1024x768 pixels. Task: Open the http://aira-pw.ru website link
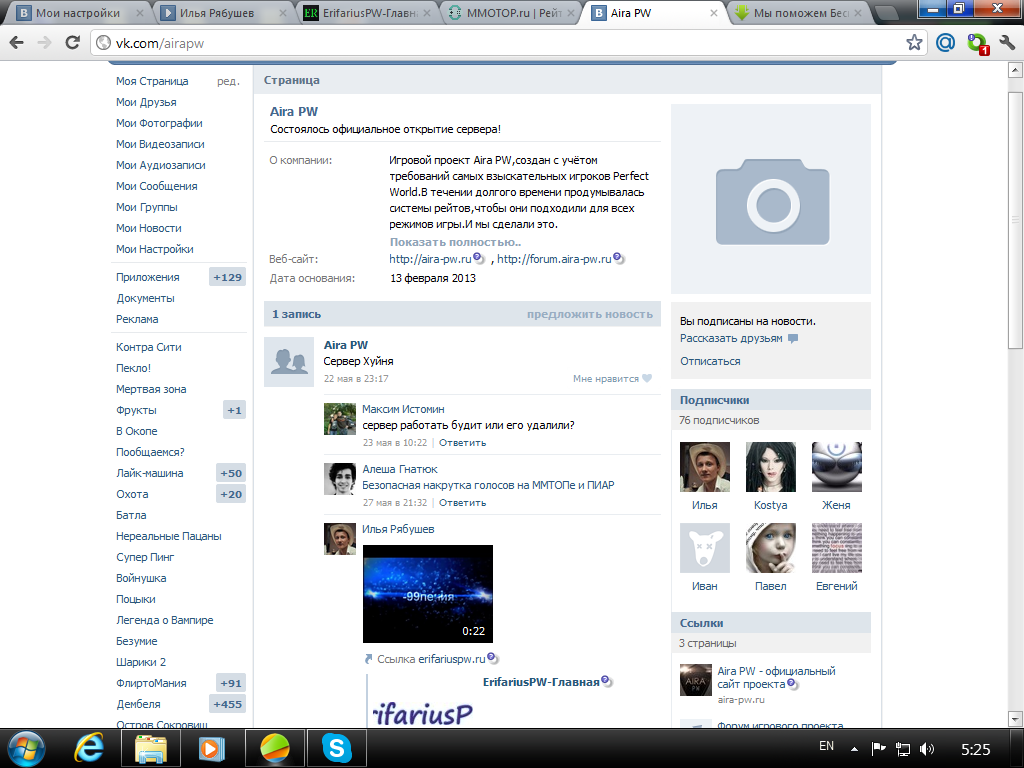click(x=430, y=259)
